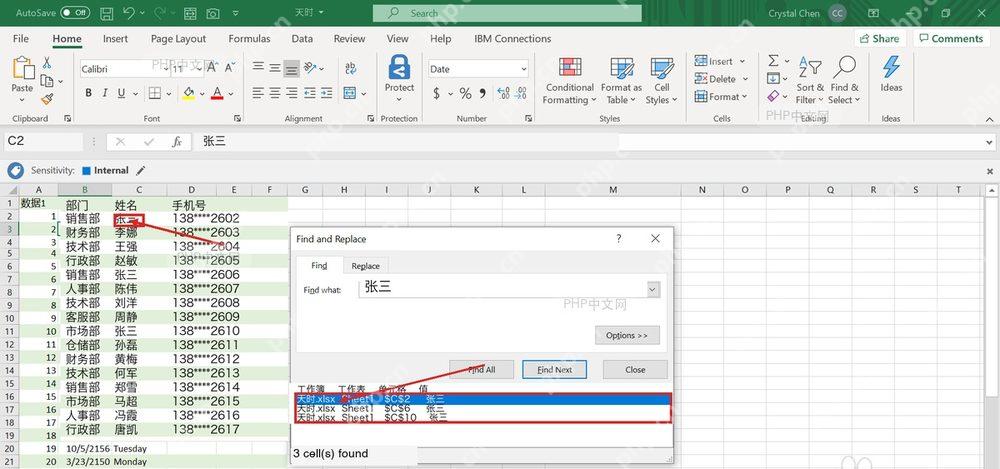Apply yellow fill color bucket
The width and height of the screenshot is (1000, 469).
coord(188,93)
